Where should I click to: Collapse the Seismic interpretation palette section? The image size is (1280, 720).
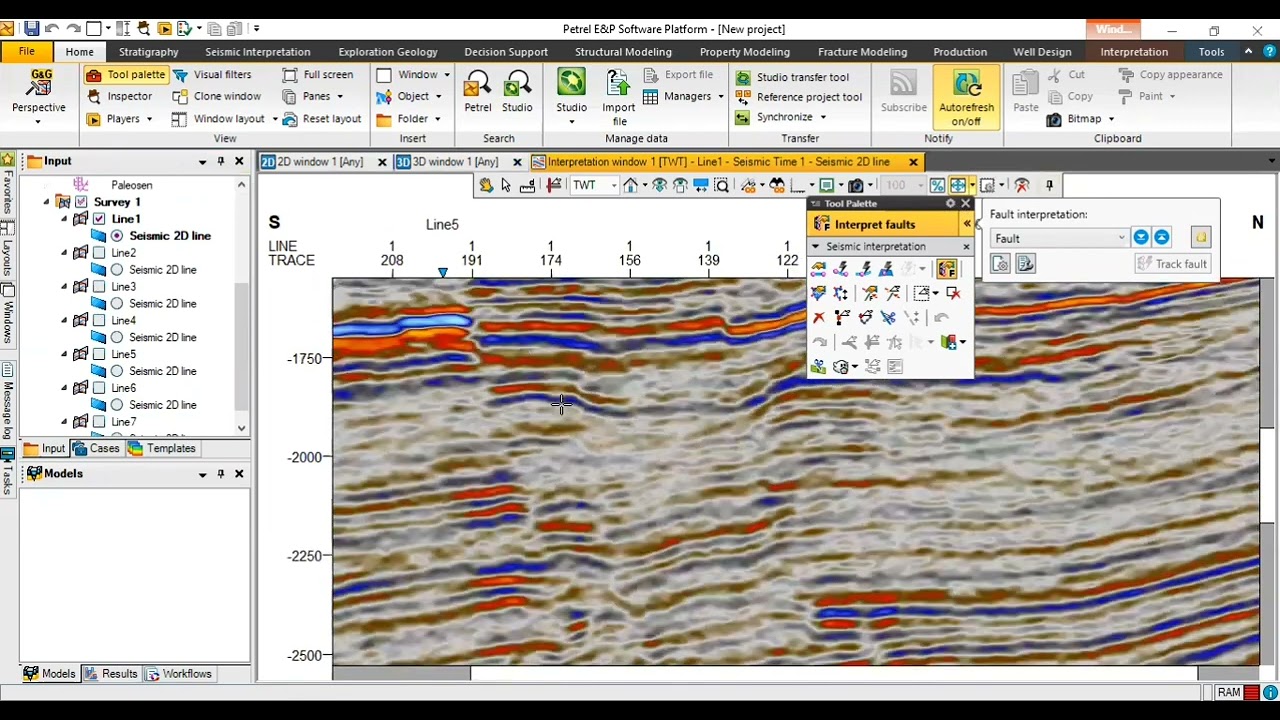pyautogui.click(x=815, y=247)
